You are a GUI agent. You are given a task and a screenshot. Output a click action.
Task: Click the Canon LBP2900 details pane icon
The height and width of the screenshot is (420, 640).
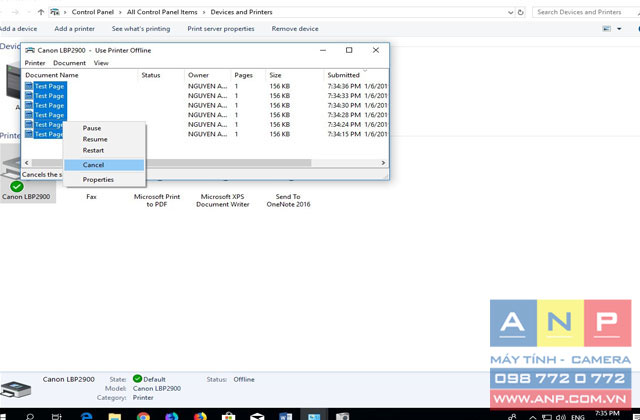tap(16, 389)
